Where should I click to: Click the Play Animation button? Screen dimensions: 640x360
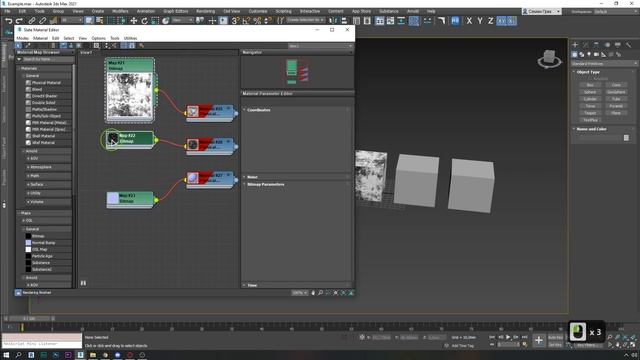point(508,337)
